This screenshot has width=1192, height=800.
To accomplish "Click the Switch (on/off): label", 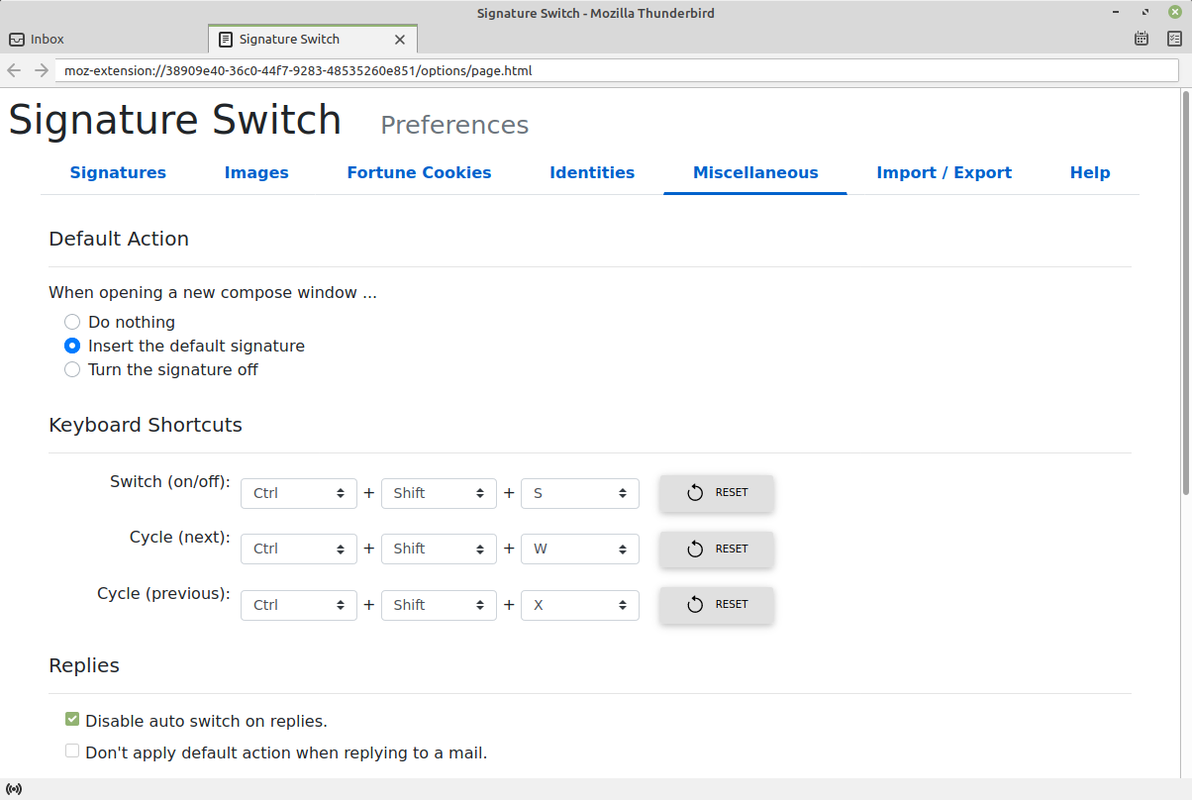I will (170, 481).
